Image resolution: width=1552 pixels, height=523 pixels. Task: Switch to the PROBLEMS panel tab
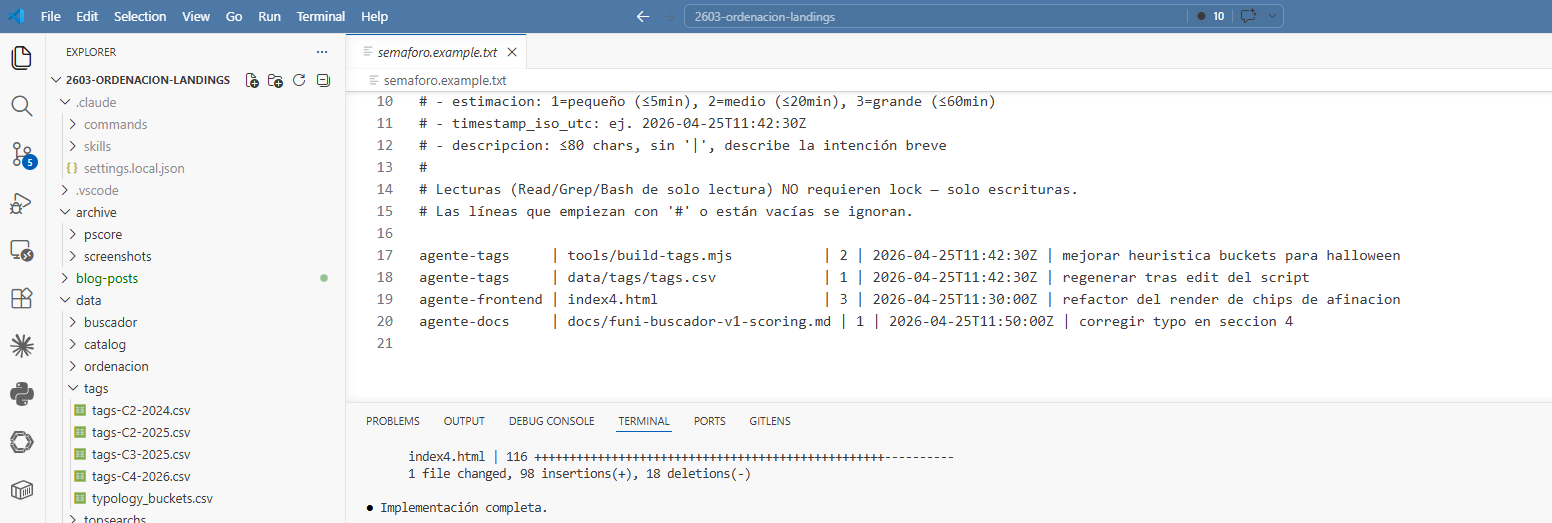click(393, 421)
